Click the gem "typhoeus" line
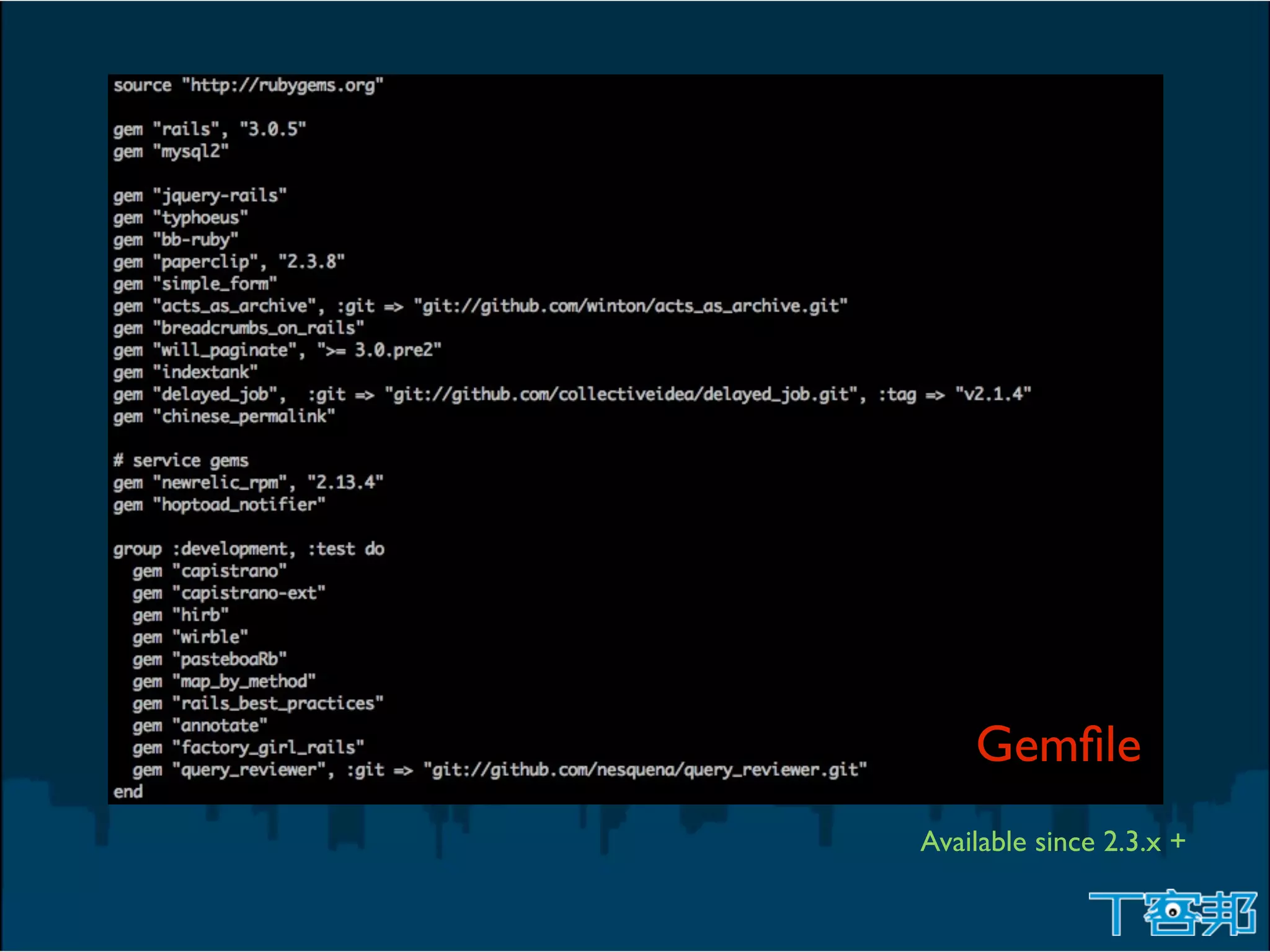 pyautogui.click(x=180, y=218)
